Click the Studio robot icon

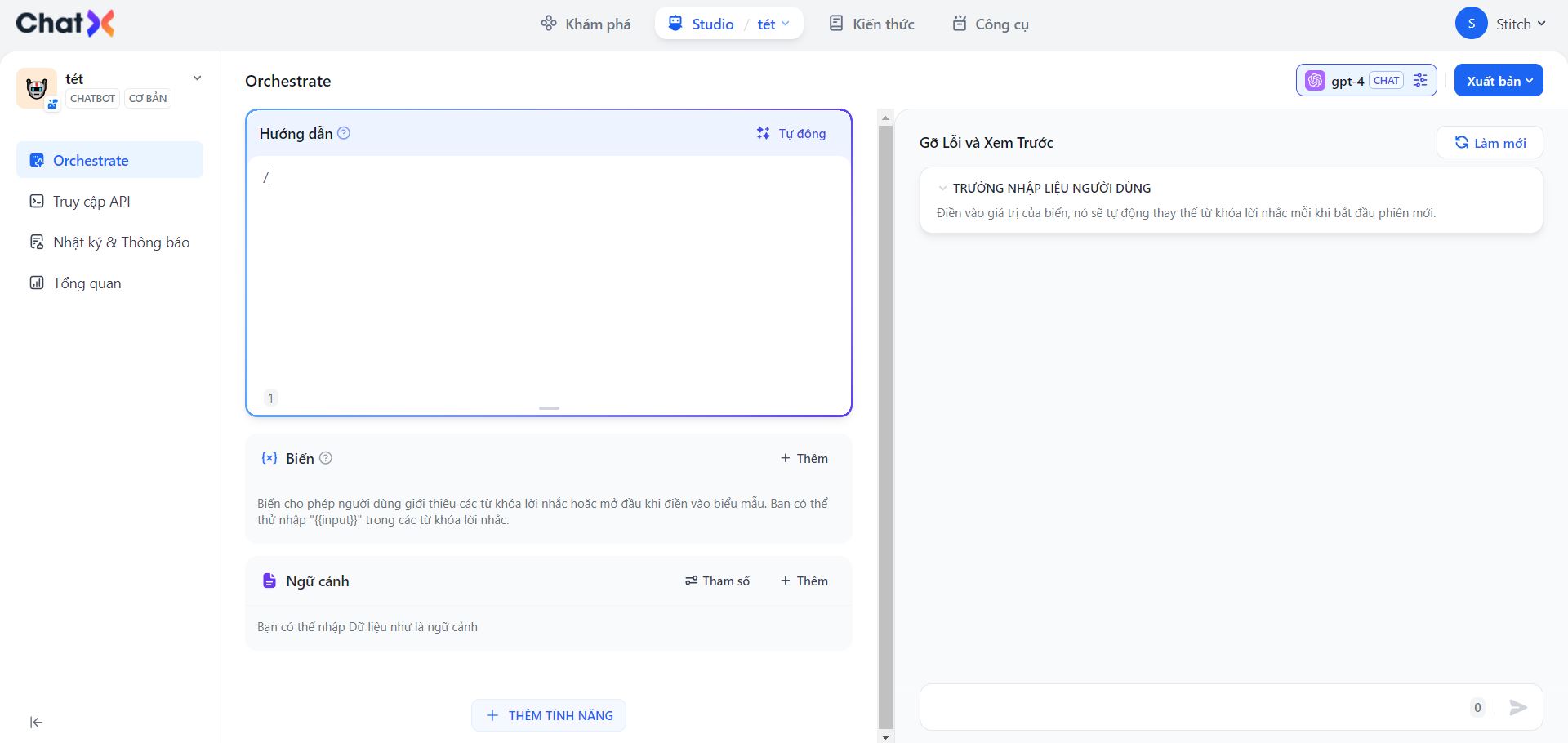[675, 23]
